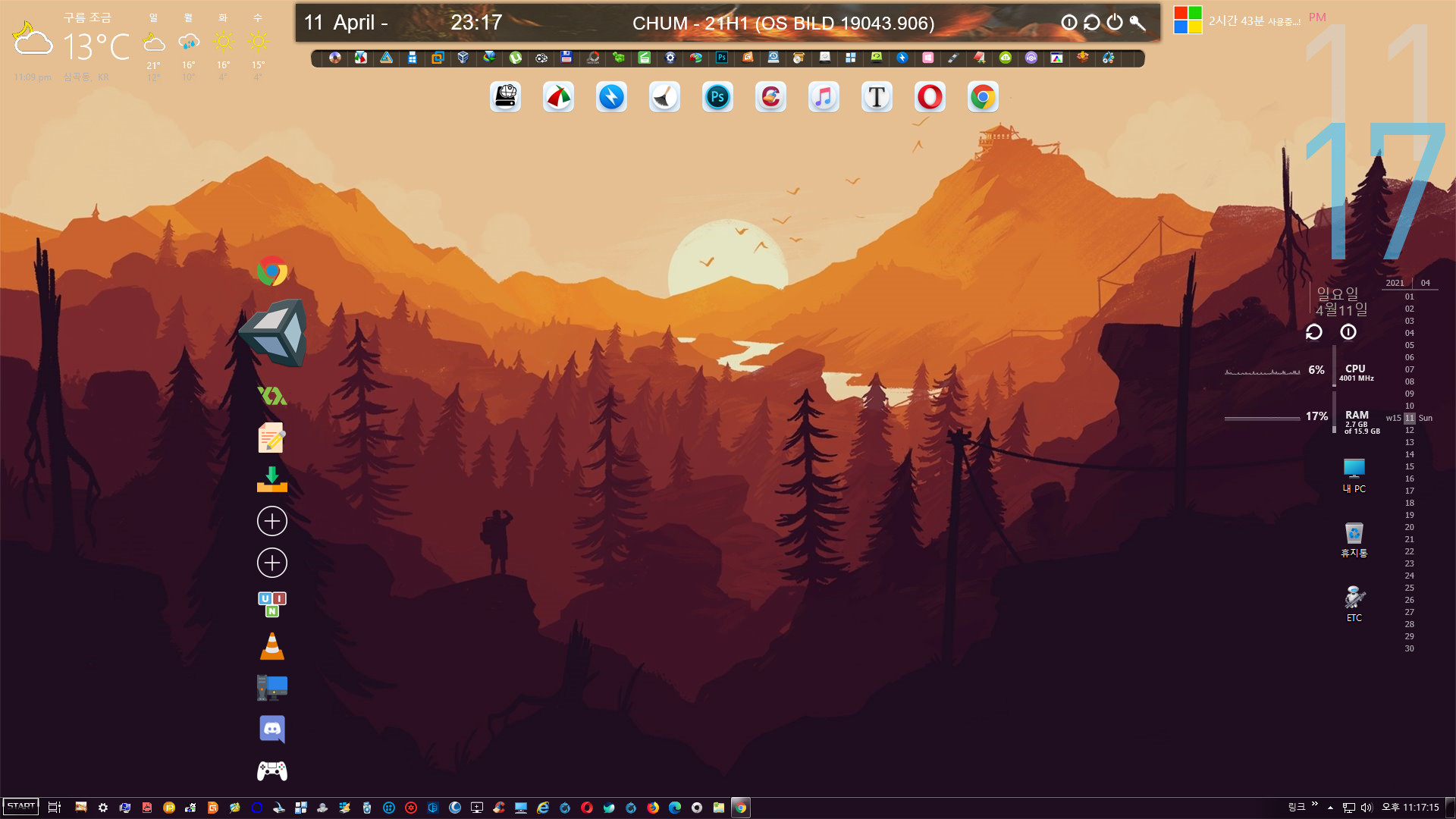Click the 04 month label in calendar
This screenshot has width=1456, height=819.
1425,283
